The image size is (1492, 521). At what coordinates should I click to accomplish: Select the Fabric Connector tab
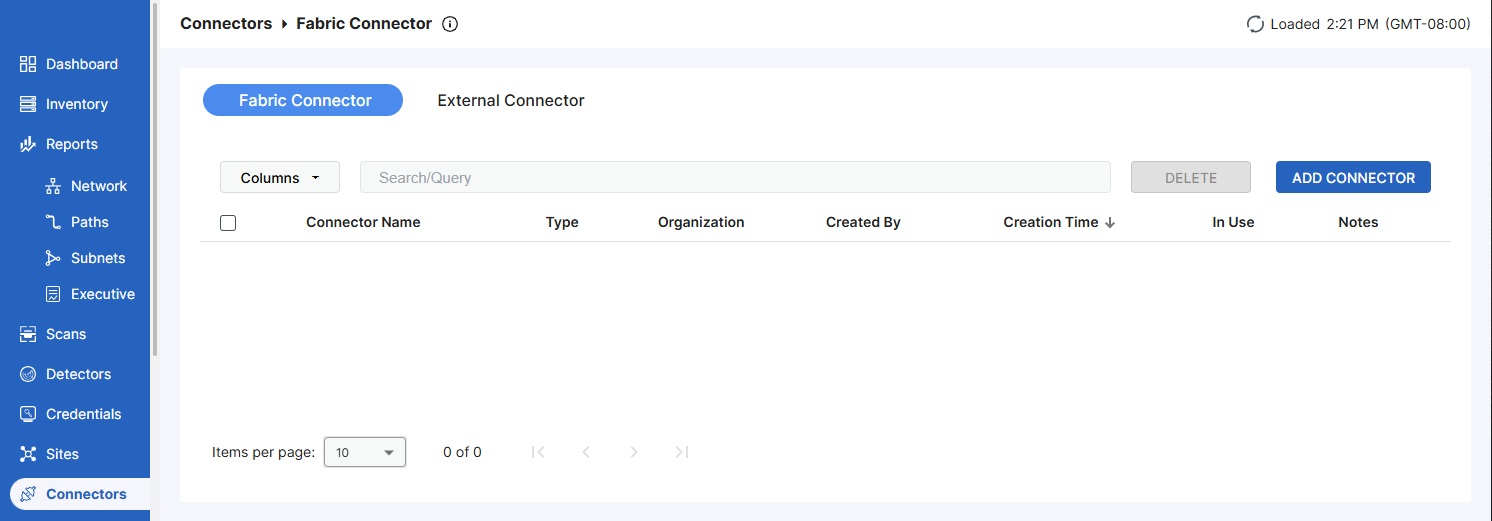click(x=303, y=100)
